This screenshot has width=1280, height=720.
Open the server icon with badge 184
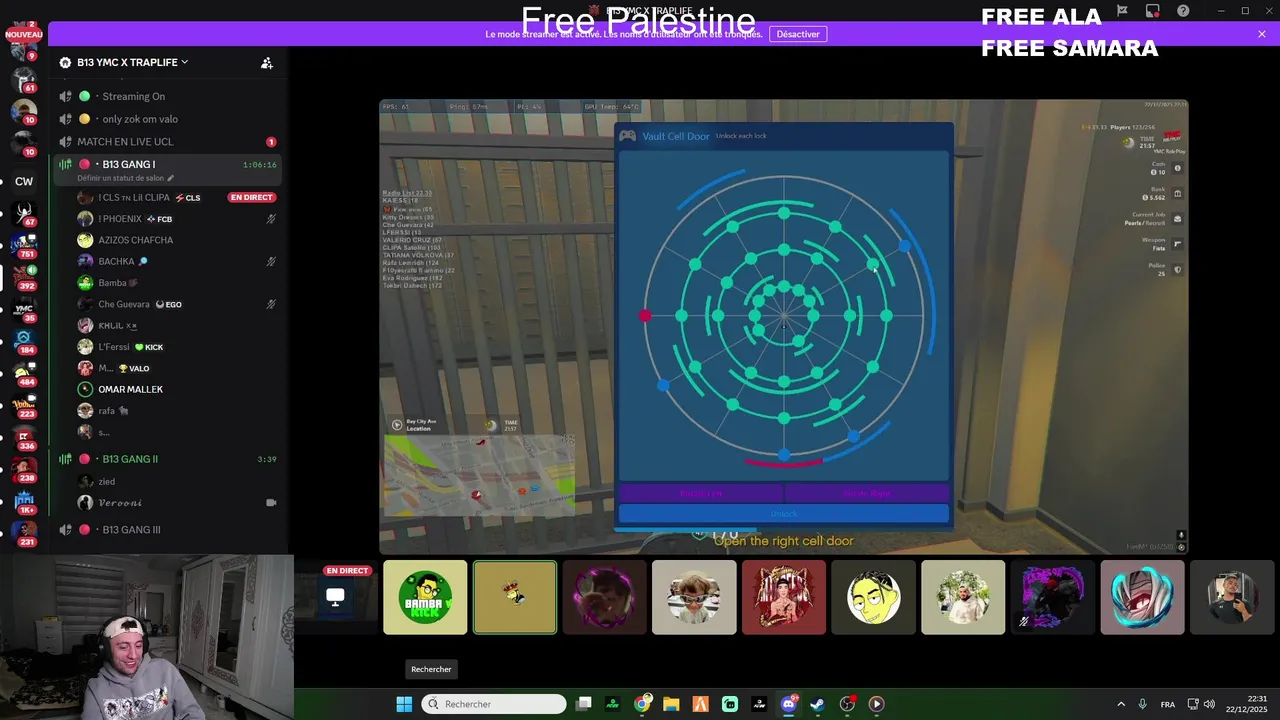point(24,339)
